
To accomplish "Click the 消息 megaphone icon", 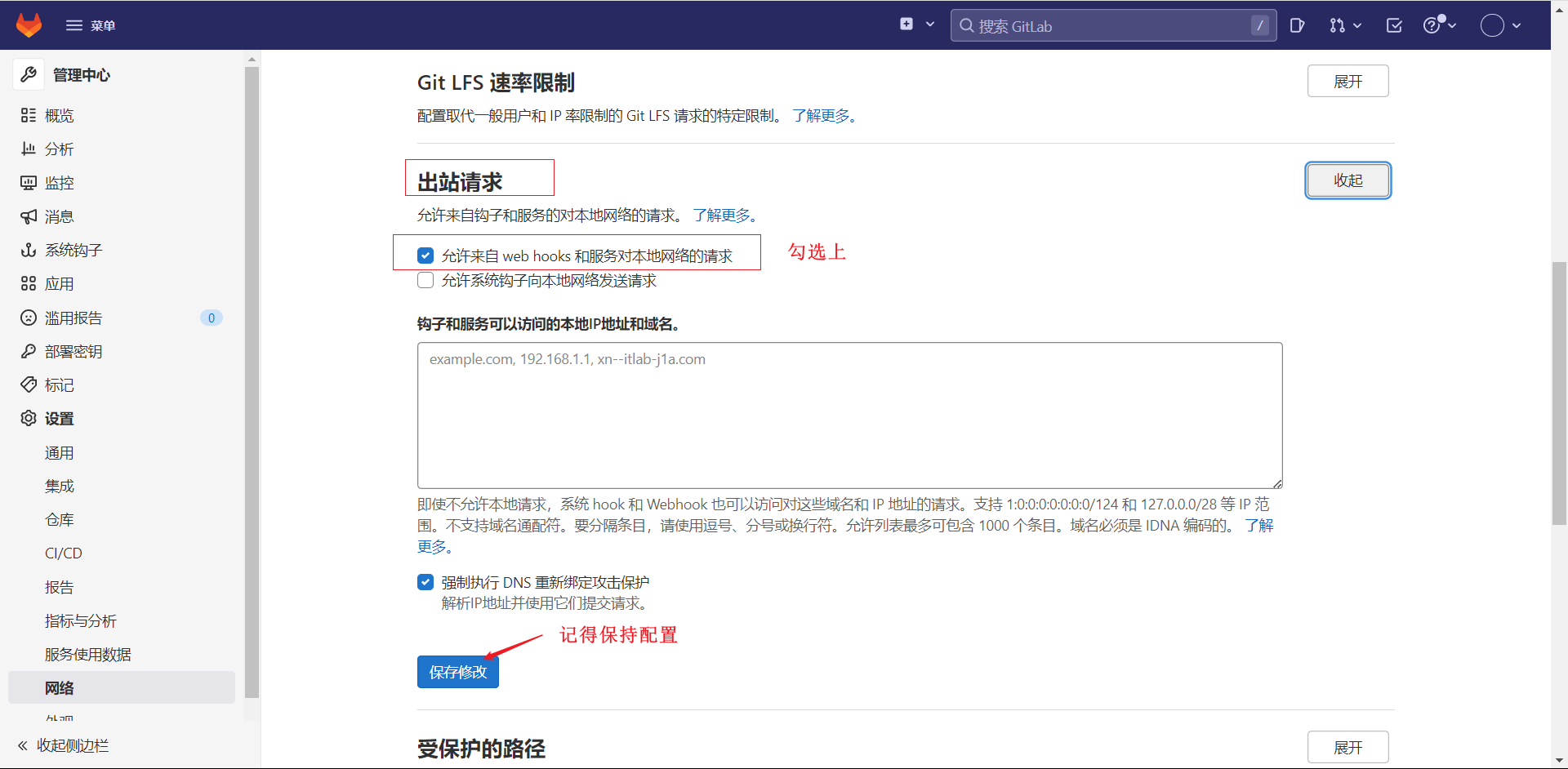I will tap(29, 216).
